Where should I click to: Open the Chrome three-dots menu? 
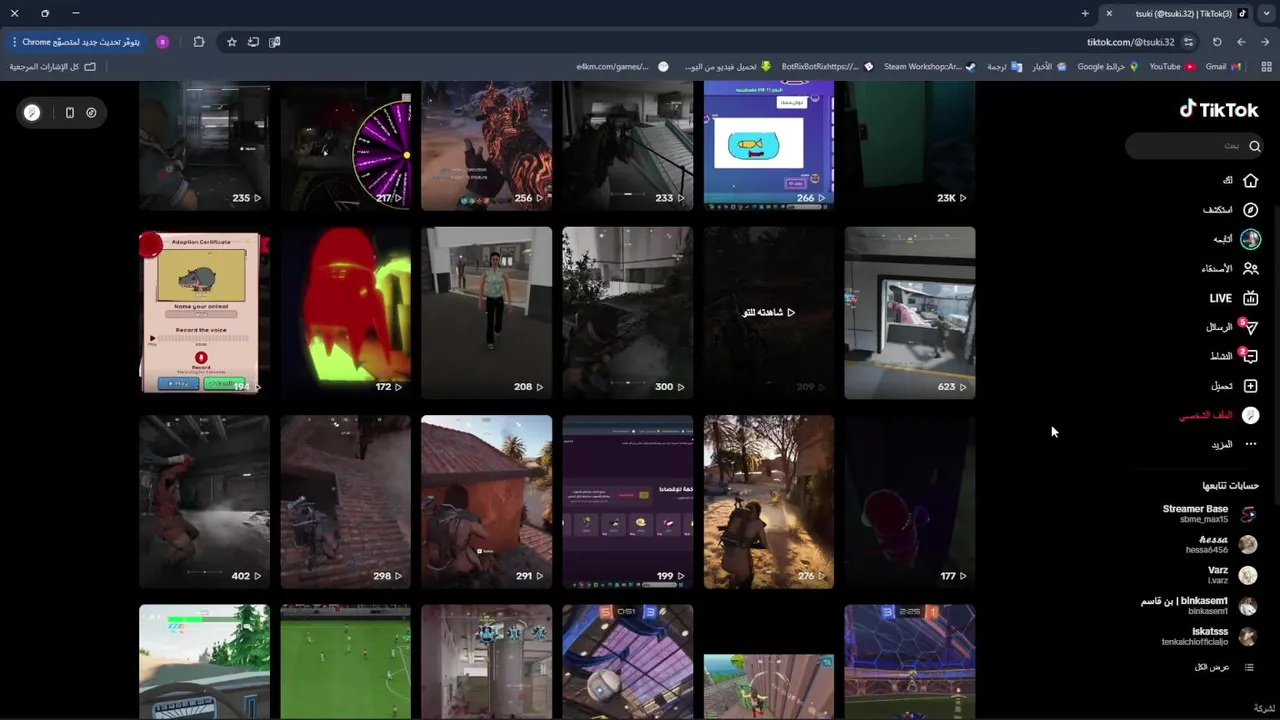point(14,42)
